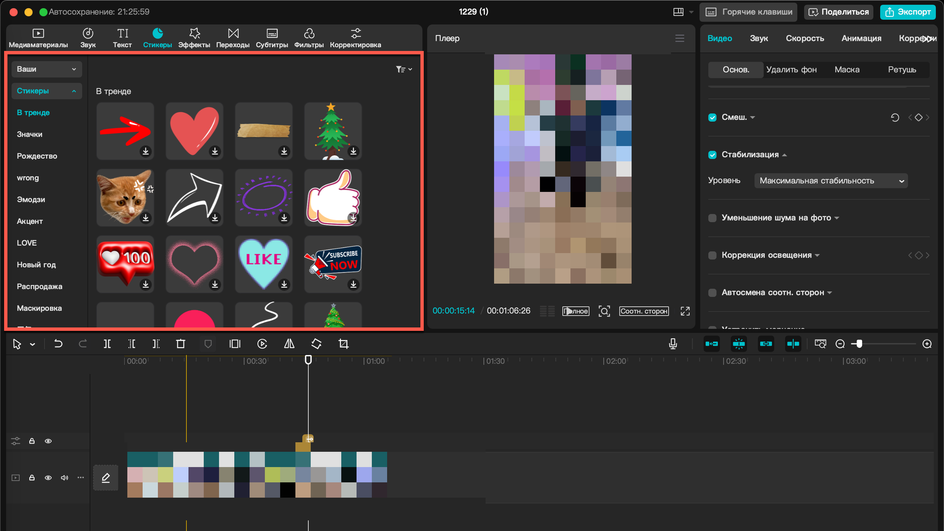This screenshot has width=944, height=531.
Task: Toggle main track magnet snapping
Action: click(x=712, y=344)
